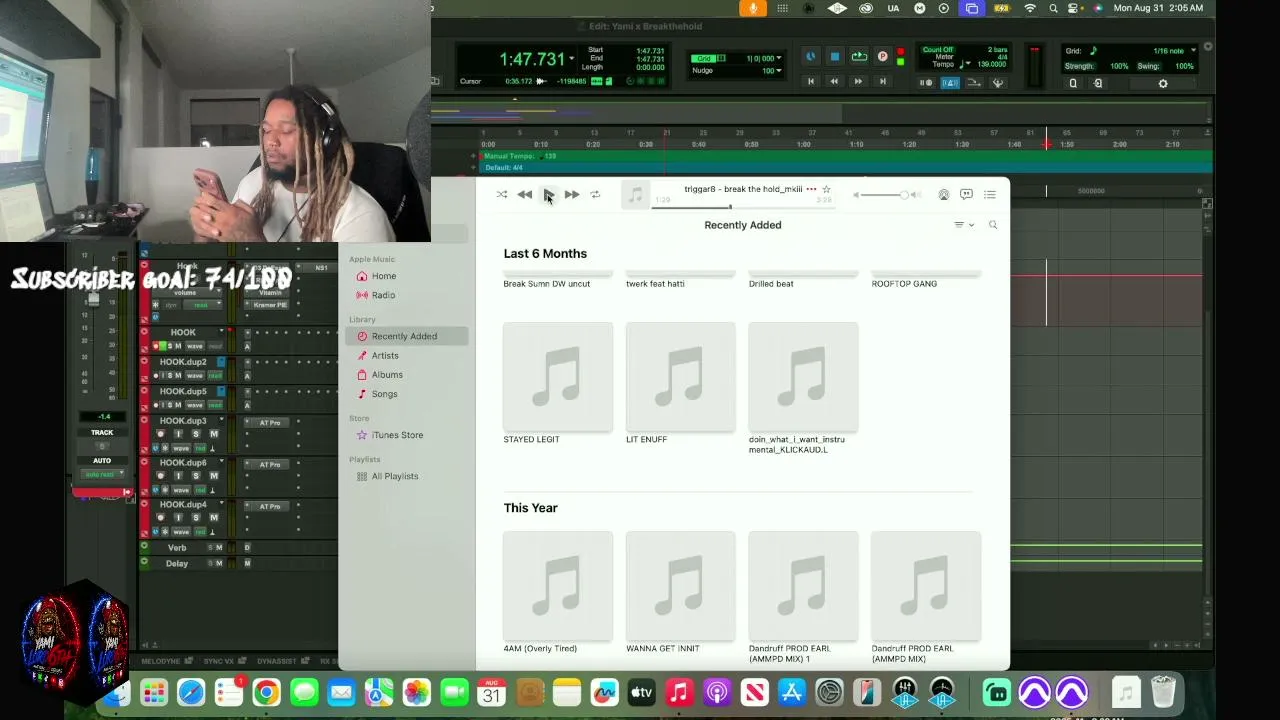
Task: Click the 'ROOFTOP GANG' title
Action: pyautogui.click(x=904, y=284)
